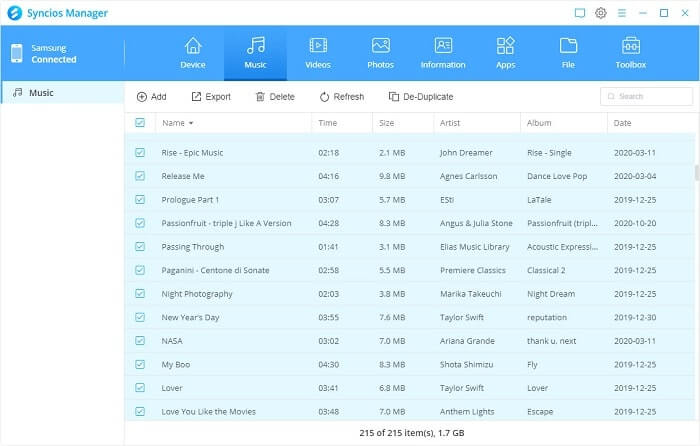Sort by the Artist column header
Screen dimensions: 700x446
pyautogui.click(x=450, y=123)
